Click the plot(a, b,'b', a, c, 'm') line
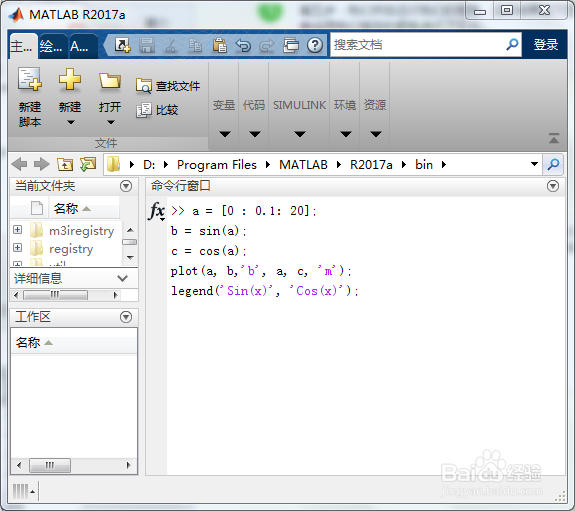575x511 pixels. (x=261, y=271)
